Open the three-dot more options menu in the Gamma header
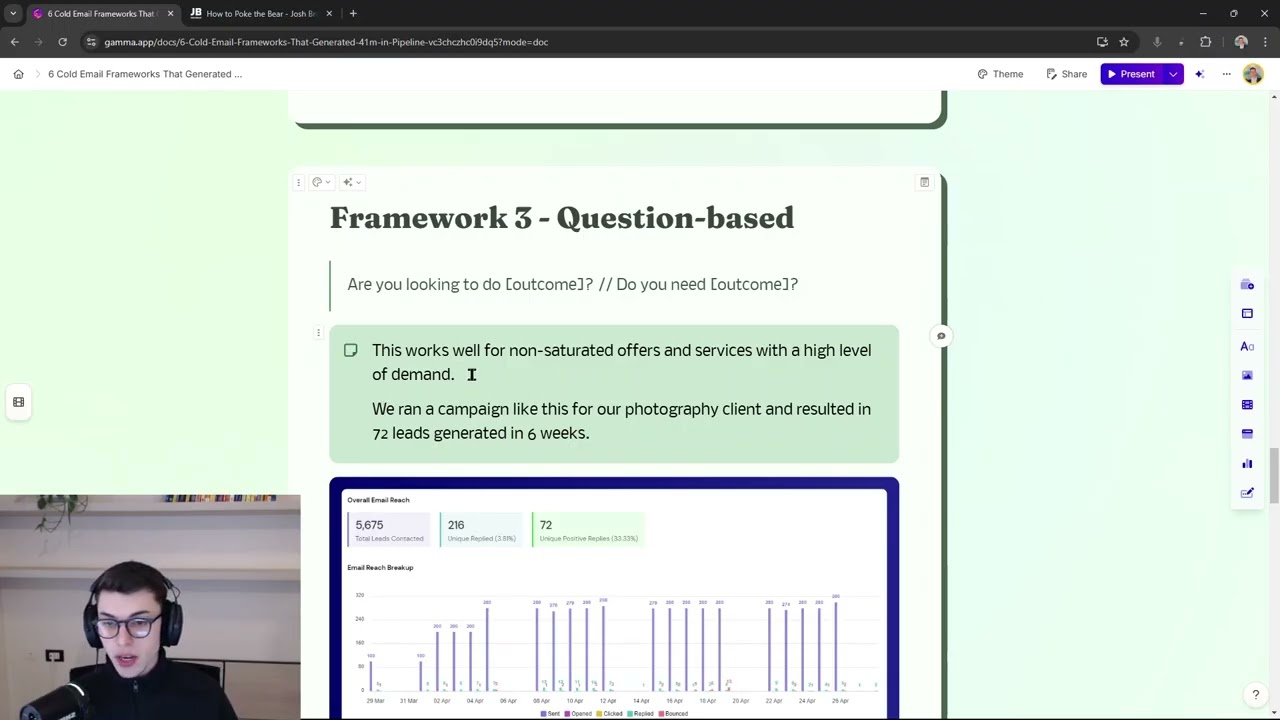 [x=1226, y=74]
